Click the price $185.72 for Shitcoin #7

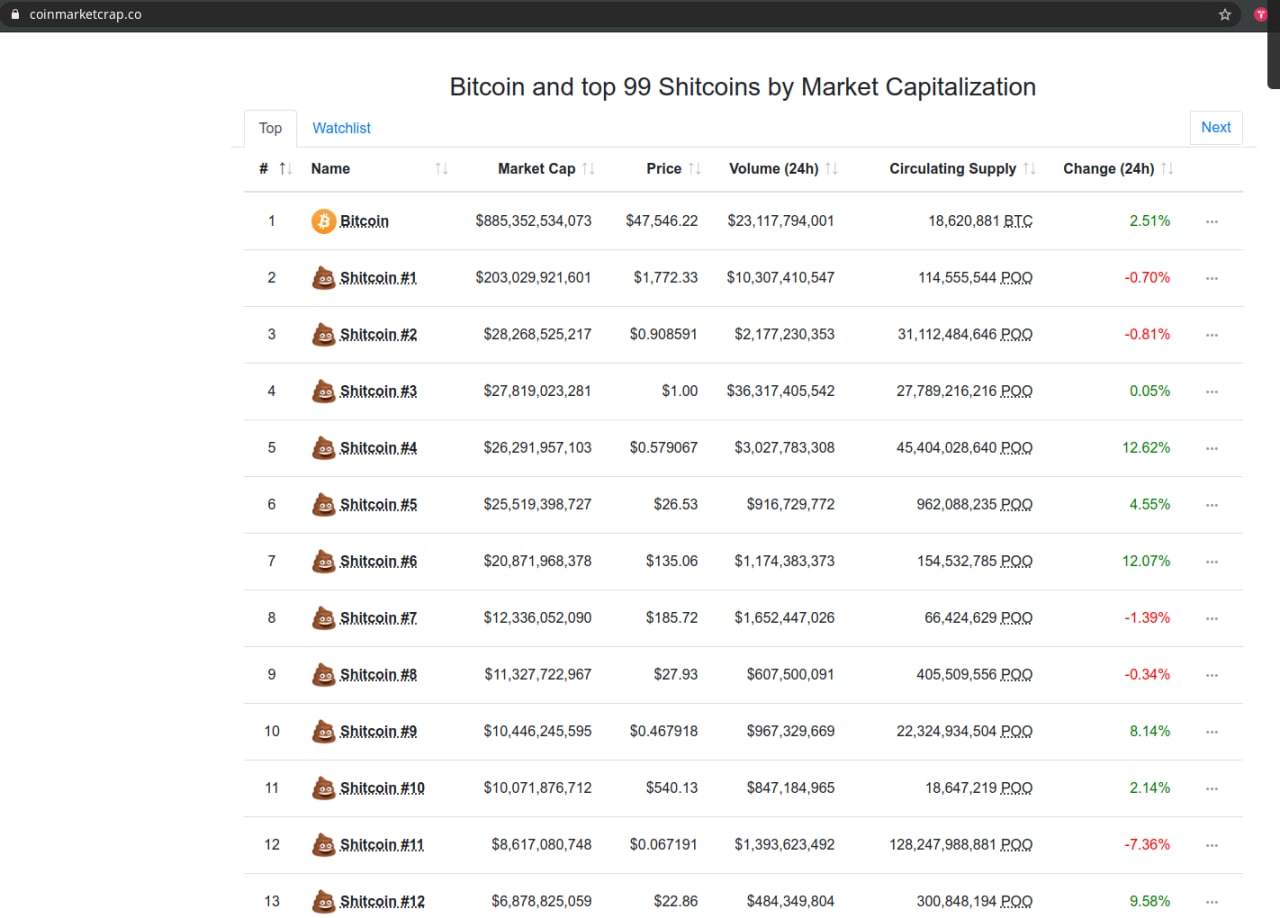pyautogui.click(x=672, y=618)
